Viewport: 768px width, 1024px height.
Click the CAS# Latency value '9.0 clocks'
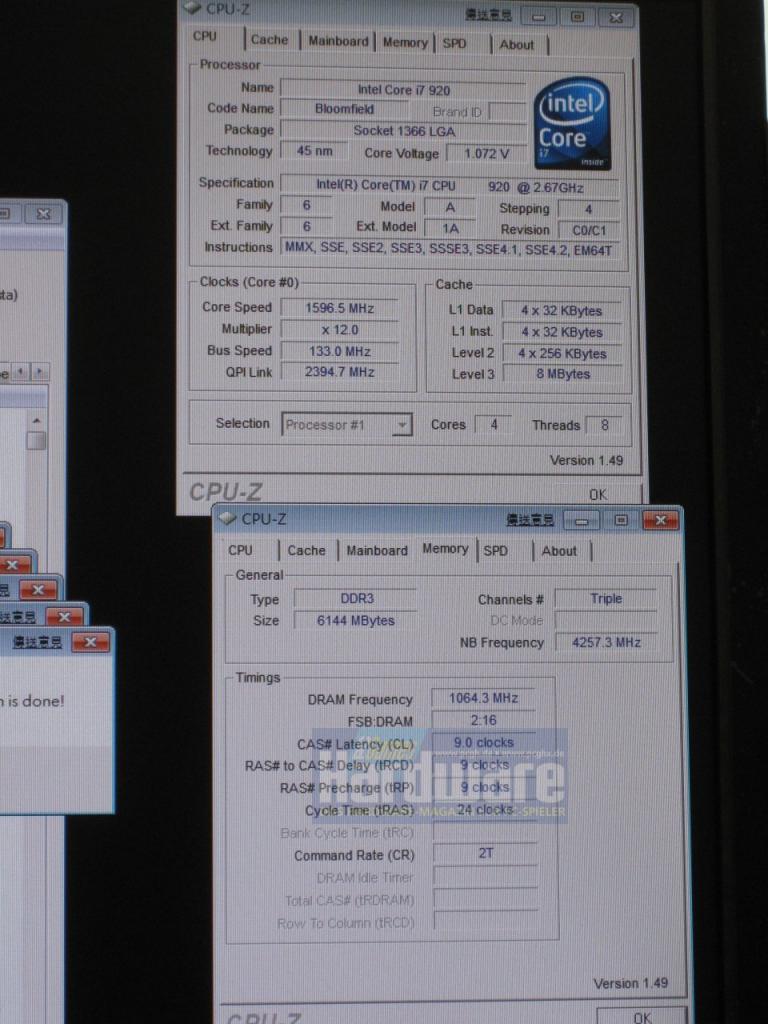pos(484,743)
